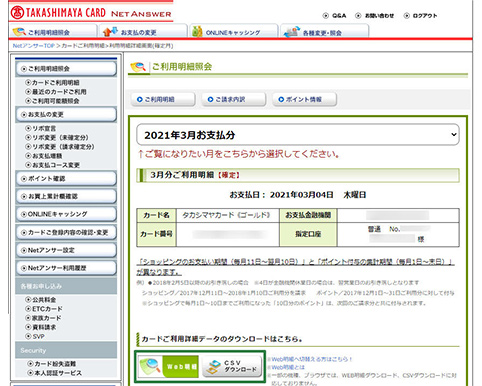Click the ログアウト link
Image resolution: width=482 pixels, height=386 pixels.
420,15
